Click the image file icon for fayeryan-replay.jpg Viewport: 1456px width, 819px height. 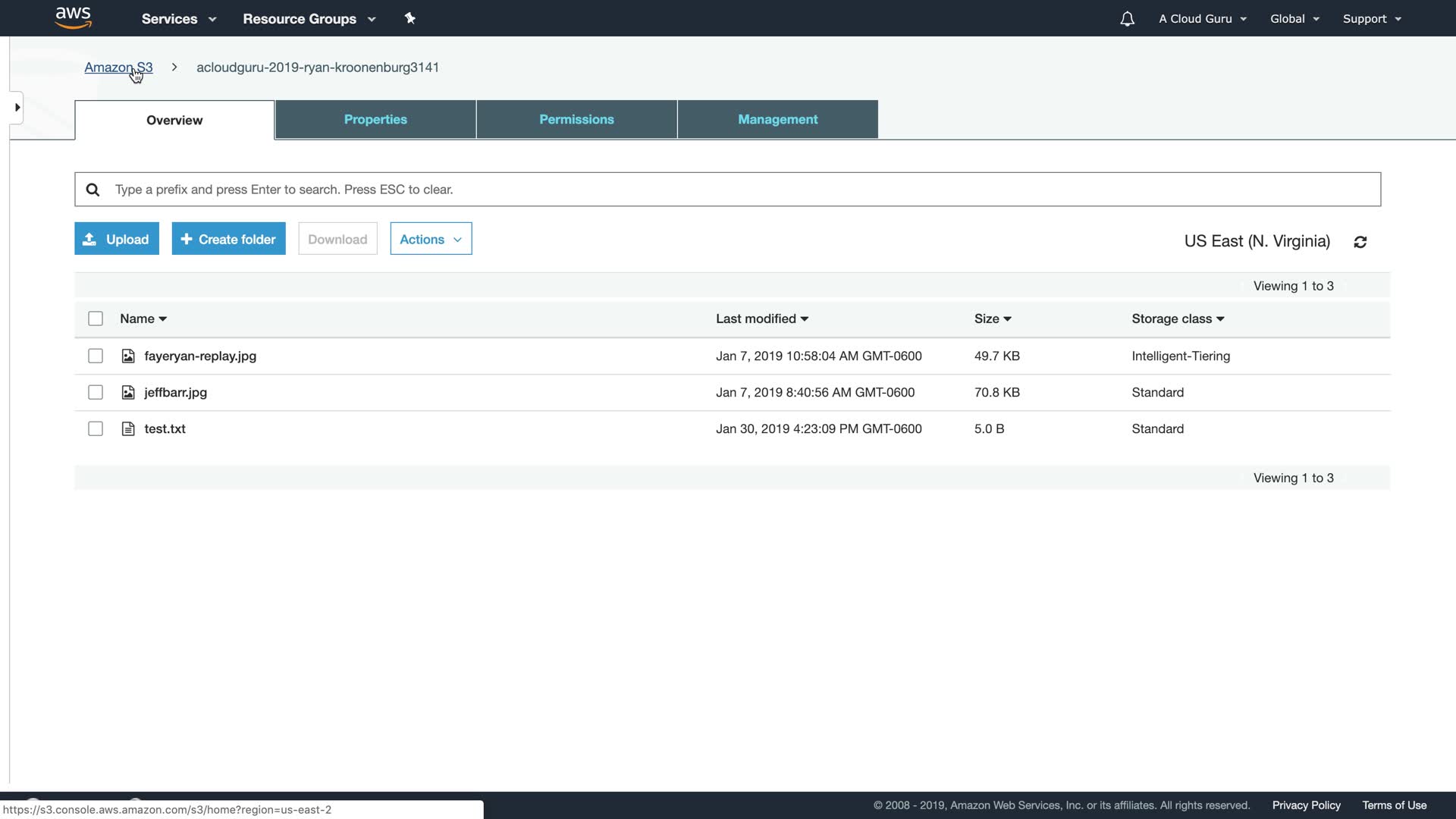[x=128, y=356]
